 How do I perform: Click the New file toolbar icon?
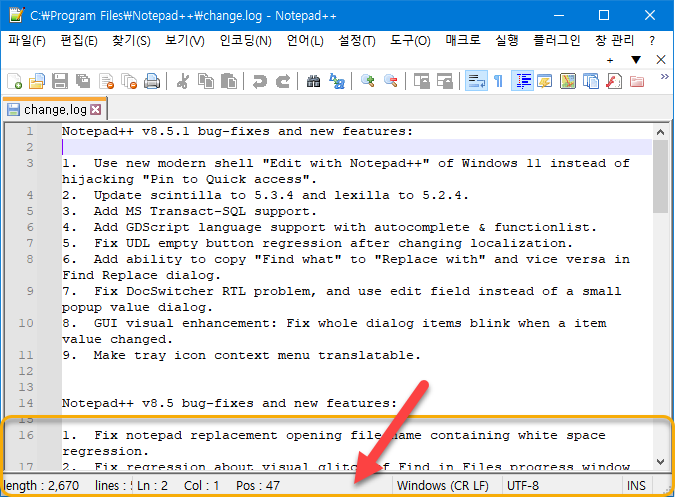click(x=15, y=81)
